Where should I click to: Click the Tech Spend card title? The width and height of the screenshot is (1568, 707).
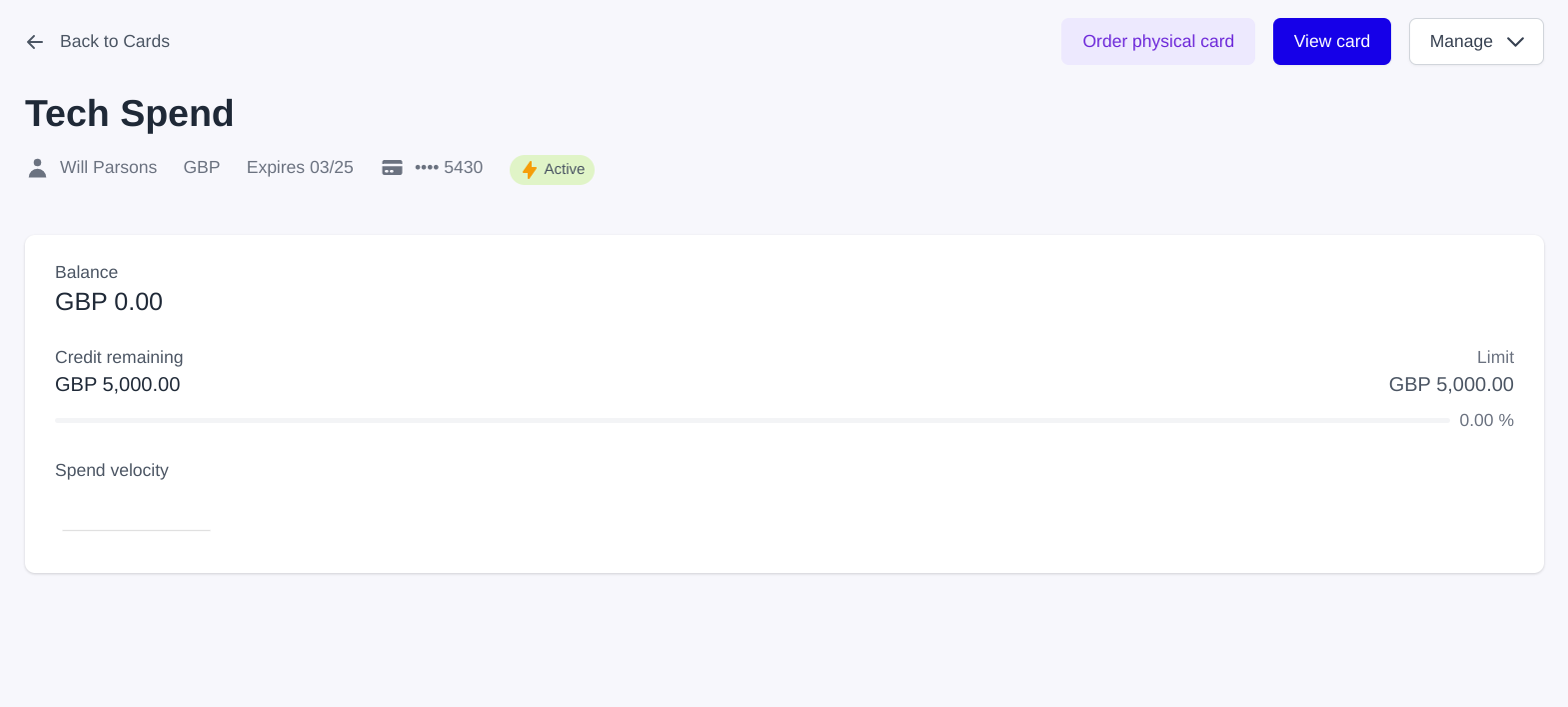129,114
